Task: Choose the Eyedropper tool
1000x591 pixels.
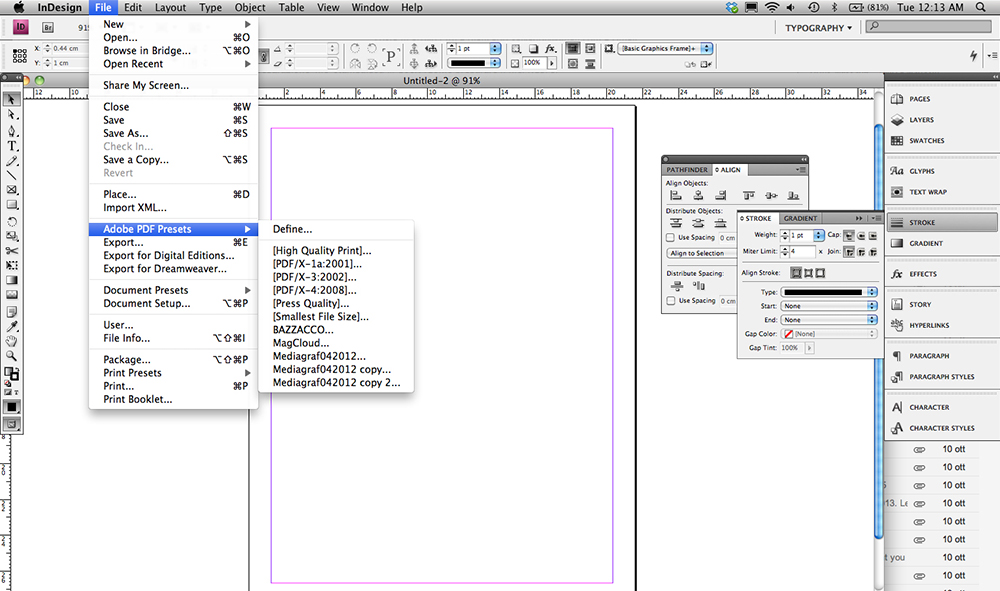Action: pyautogui.click(x=12, y=326)
